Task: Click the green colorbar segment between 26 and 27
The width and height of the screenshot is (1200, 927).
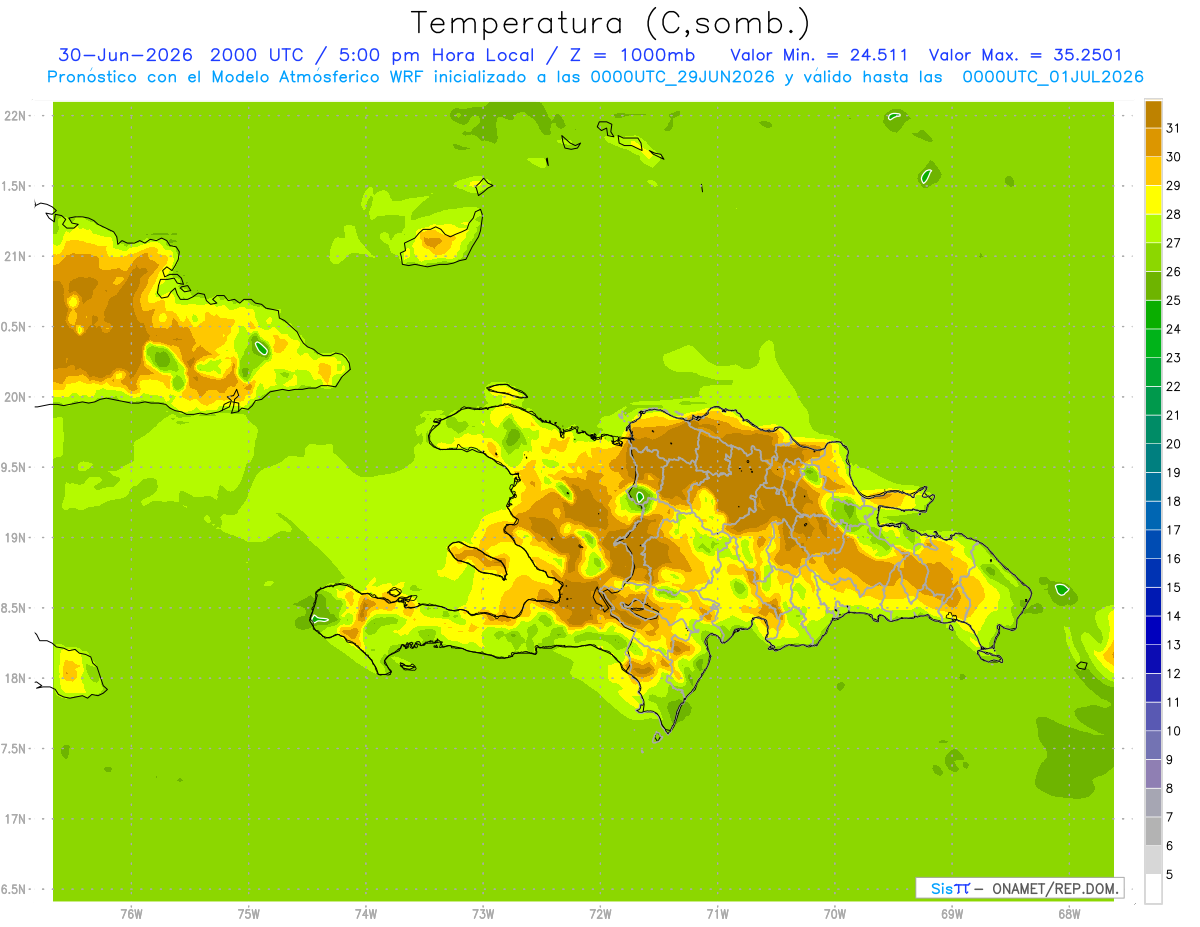Action: [1153, 257]
